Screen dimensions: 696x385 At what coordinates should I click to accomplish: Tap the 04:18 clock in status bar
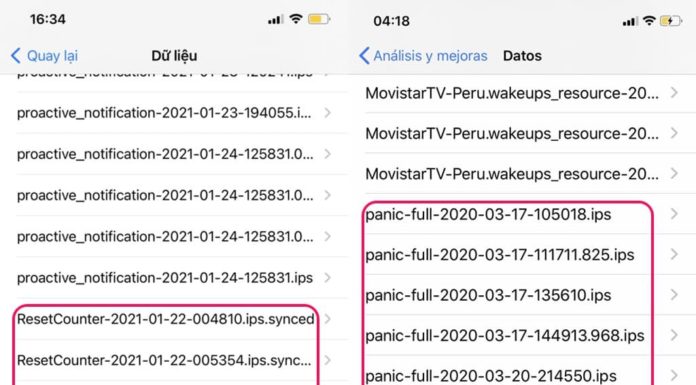[392, 21]
